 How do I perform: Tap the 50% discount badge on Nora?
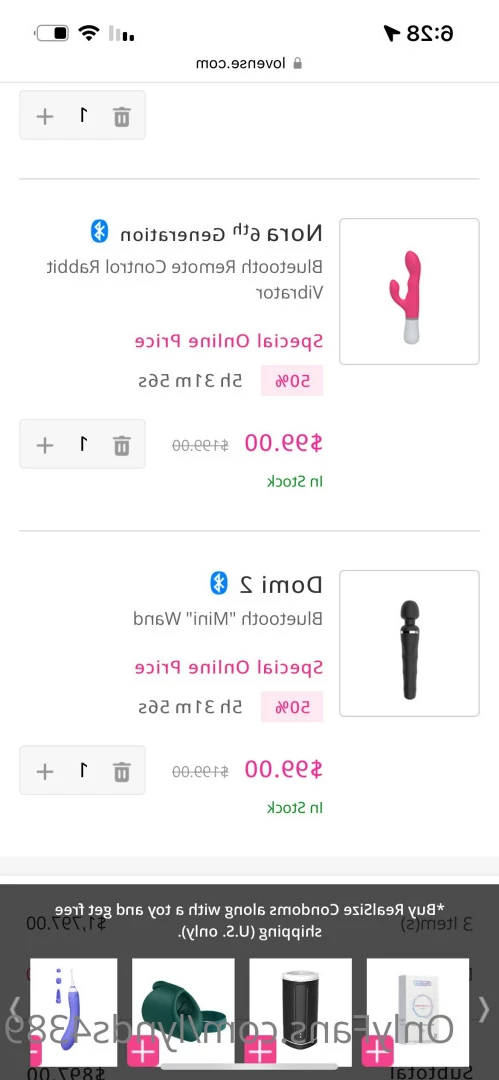(x=292, y=381)
